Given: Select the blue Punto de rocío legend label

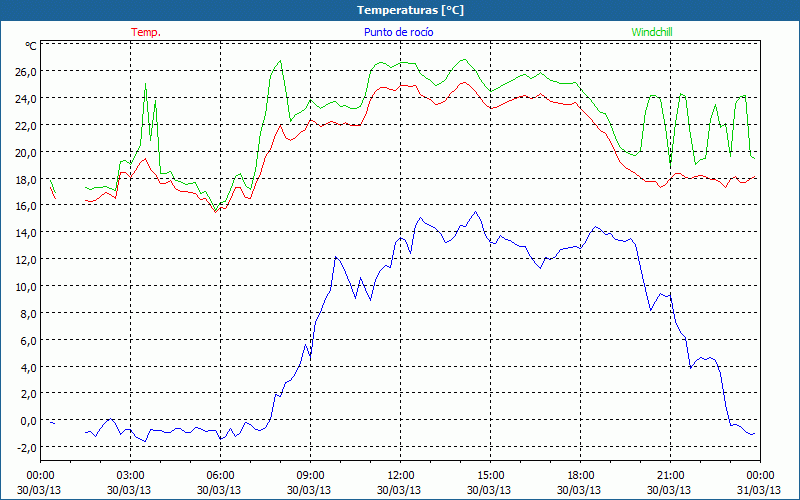Looking at the screenshot, I should click(x=398, y=32).
